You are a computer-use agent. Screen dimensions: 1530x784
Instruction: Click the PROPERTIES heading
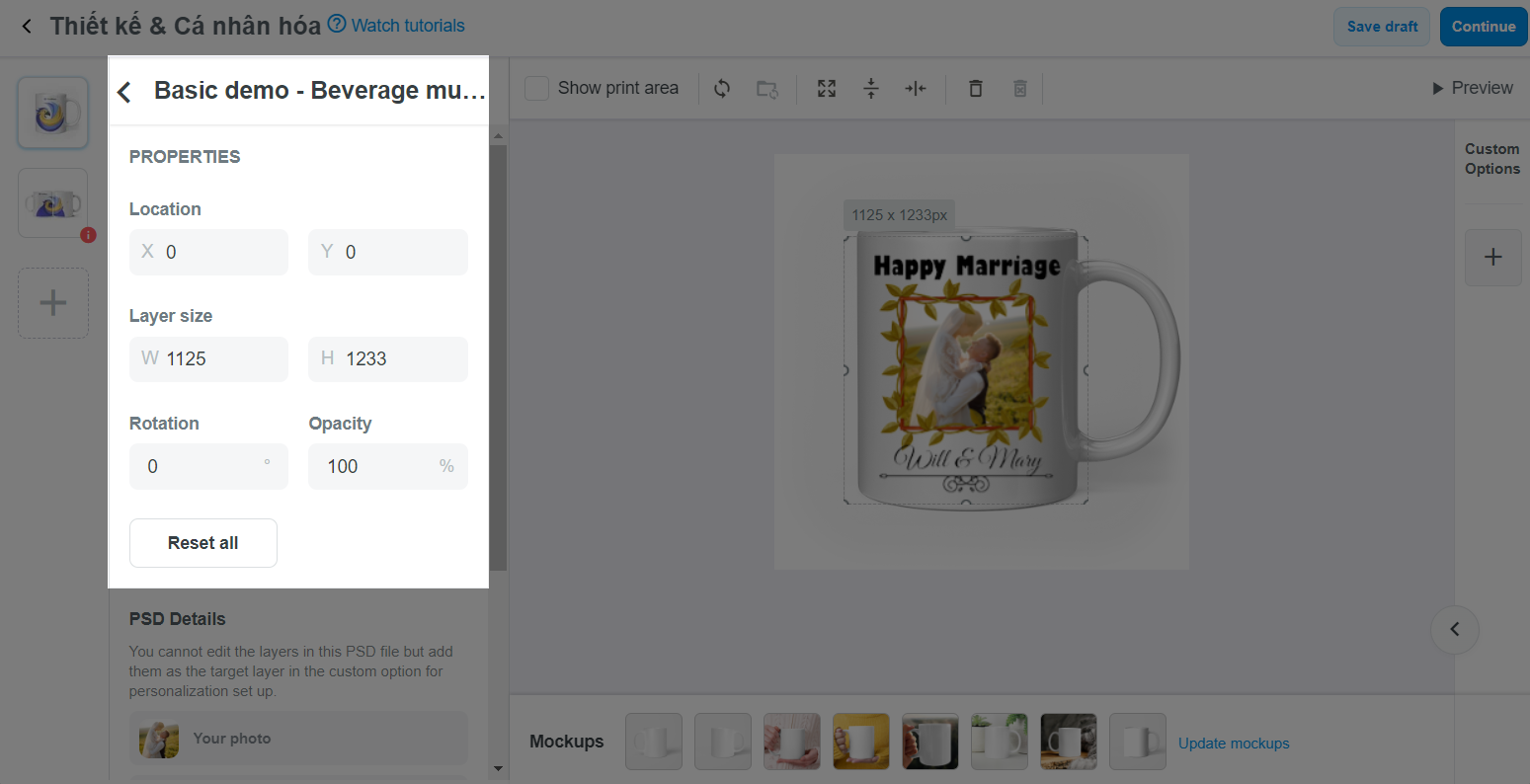185,157
